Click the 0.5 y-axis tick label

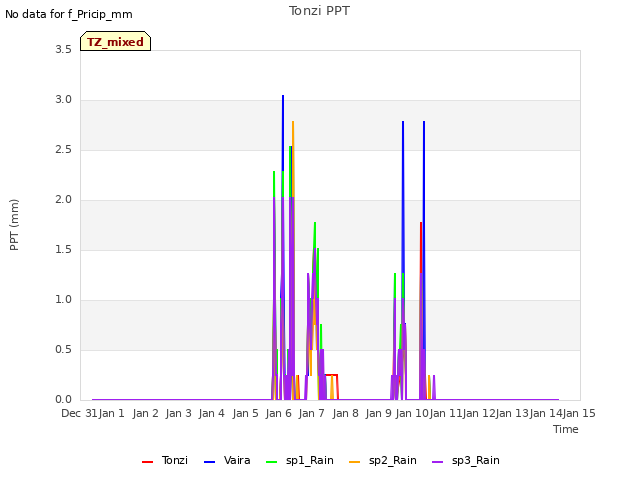[x=63, y=349]
